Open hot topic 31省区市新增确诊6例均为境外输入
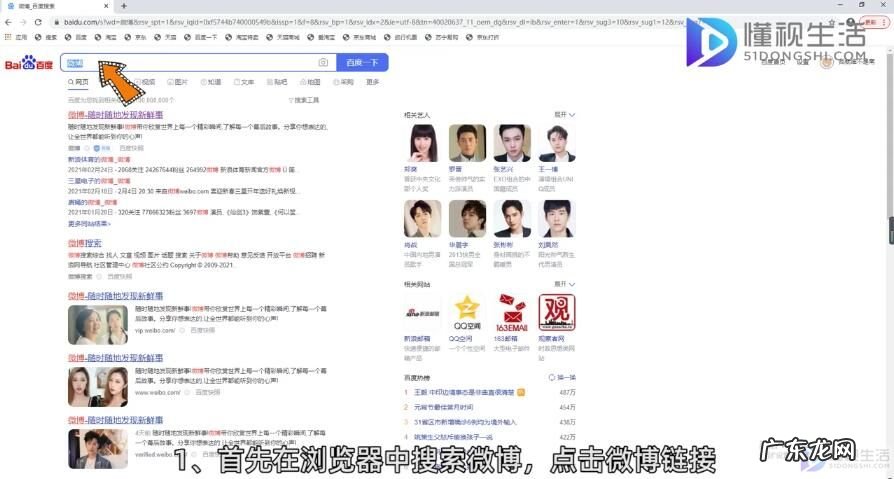 pyautogui.click(x=465, y=422)
